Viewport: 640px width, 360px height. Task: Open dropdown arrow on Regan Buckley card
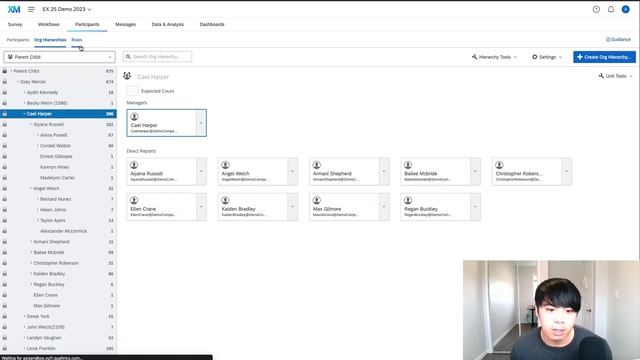475,207
